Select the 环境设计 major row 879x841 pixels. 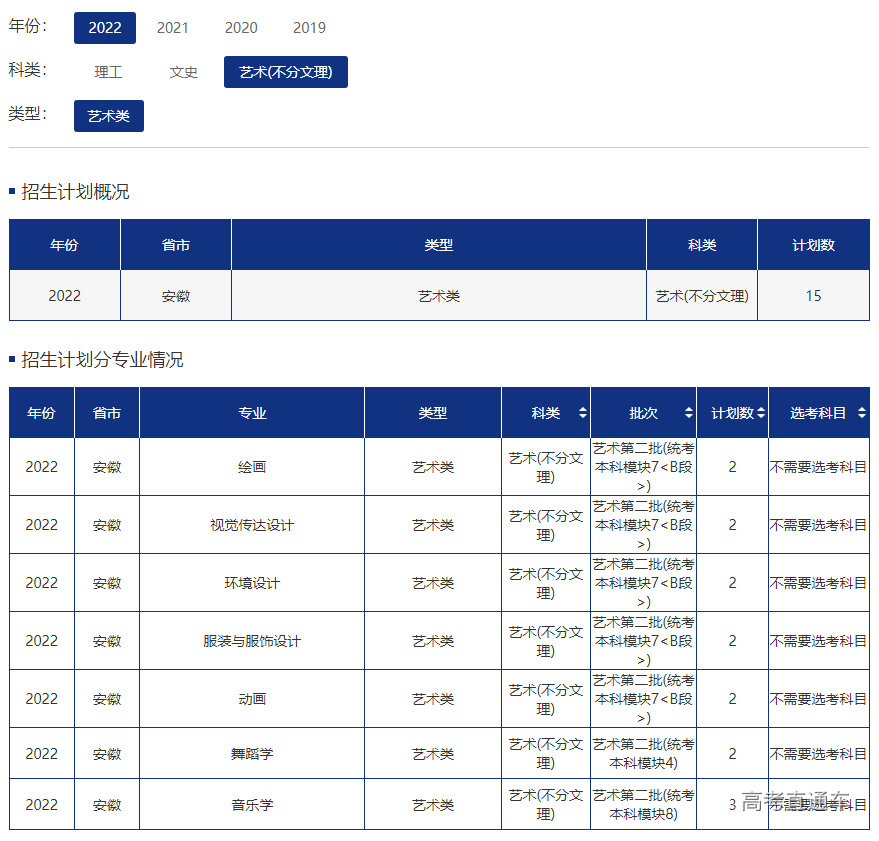[x=252, y=583]
